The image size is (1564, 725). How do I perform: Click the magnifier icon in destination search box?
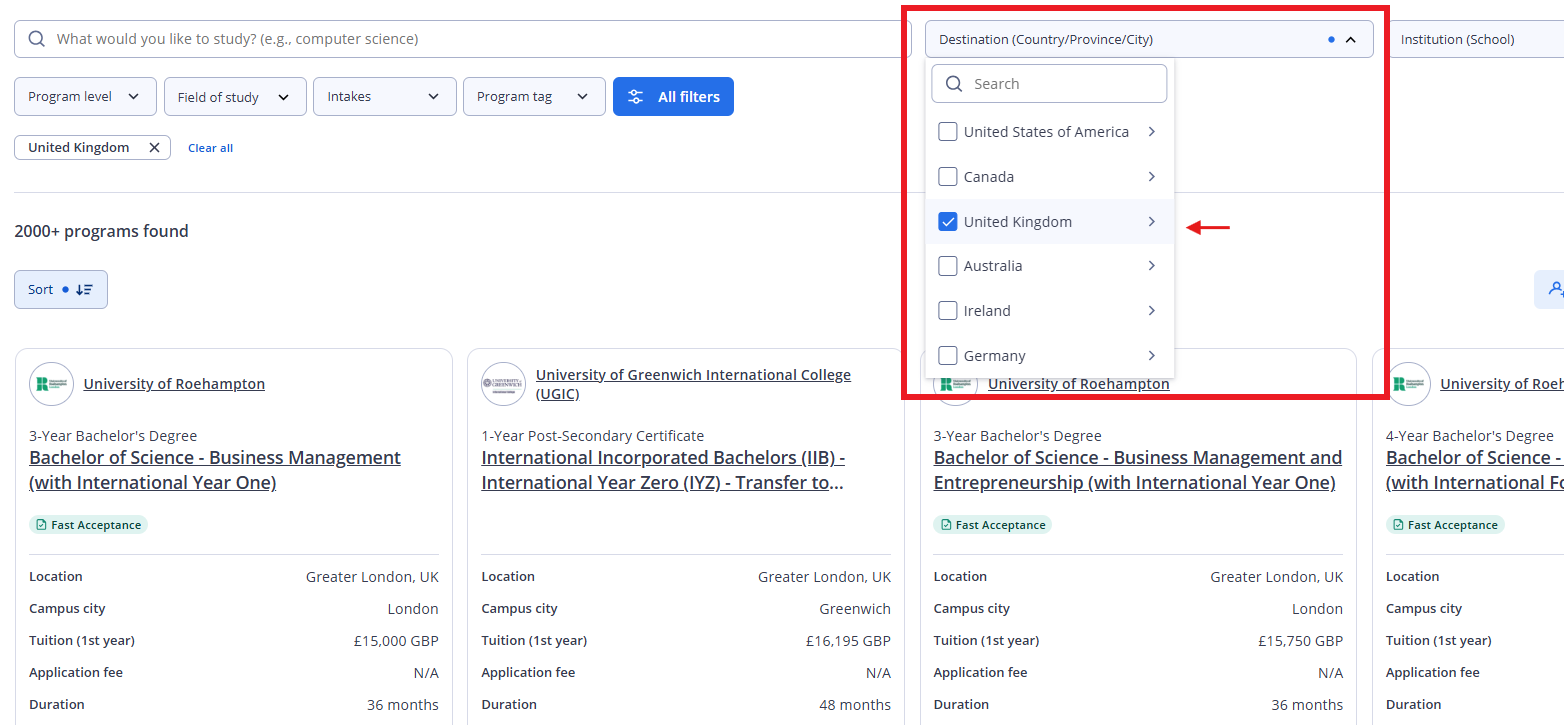954,84
